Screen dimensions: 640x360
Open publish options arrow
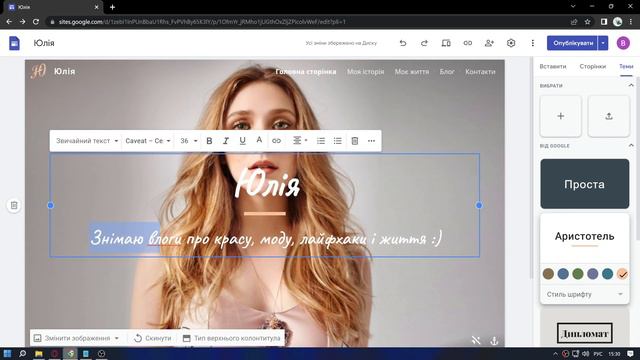point(603,43)
